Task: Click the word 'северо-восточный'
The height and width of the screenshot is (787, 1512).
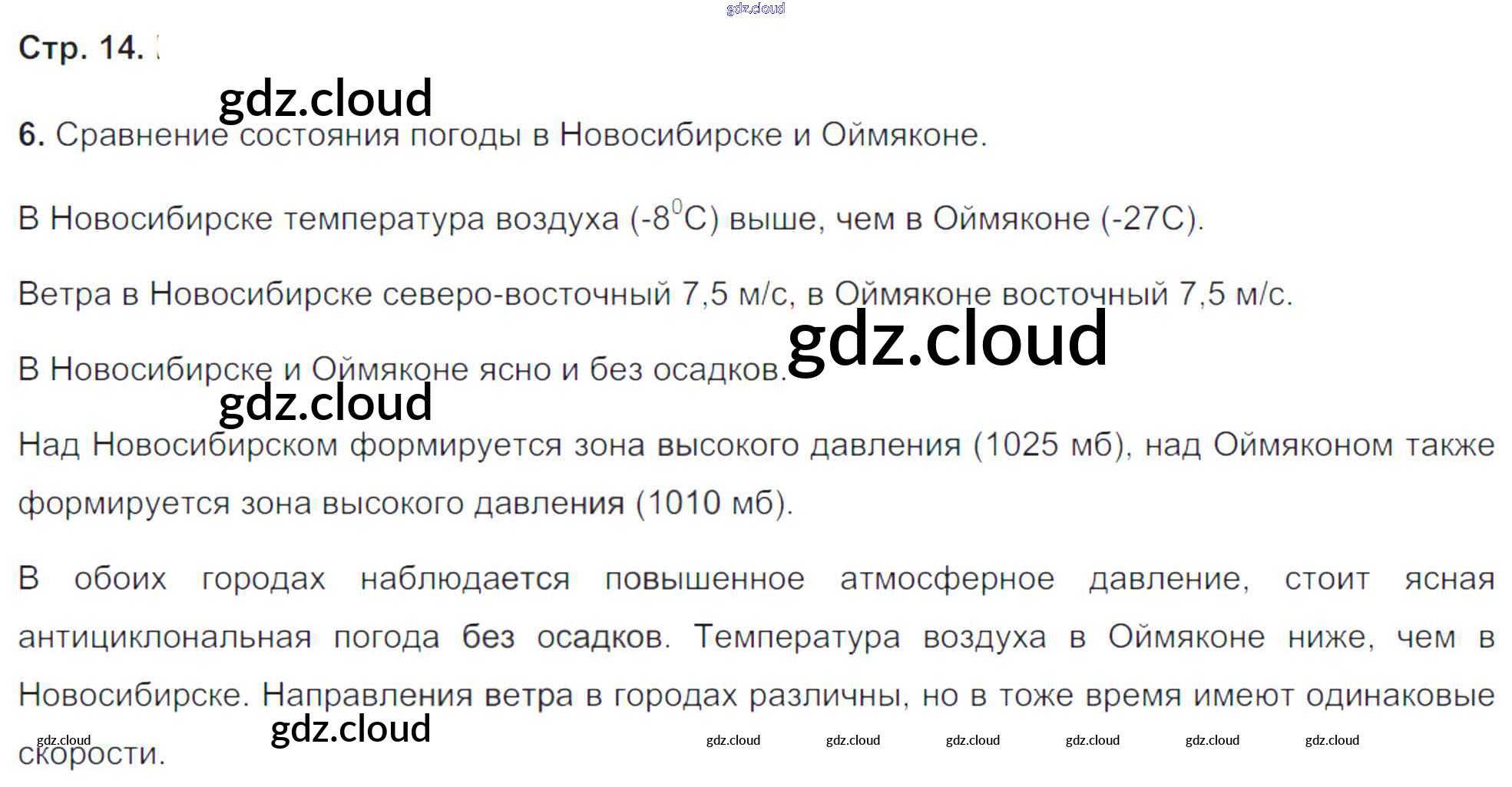Action: [x=526, y=294]
